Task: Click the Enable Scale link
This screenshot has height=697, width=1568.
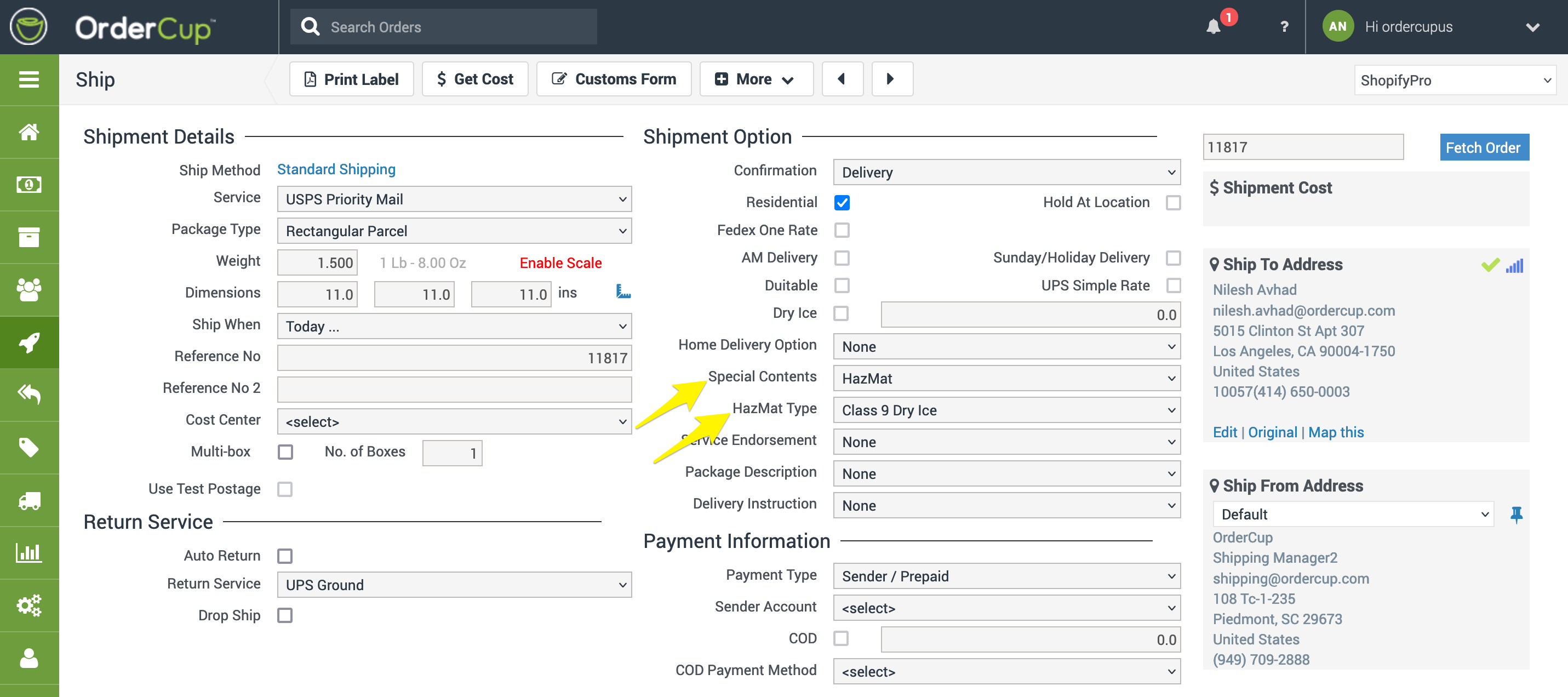Action: 560,263
